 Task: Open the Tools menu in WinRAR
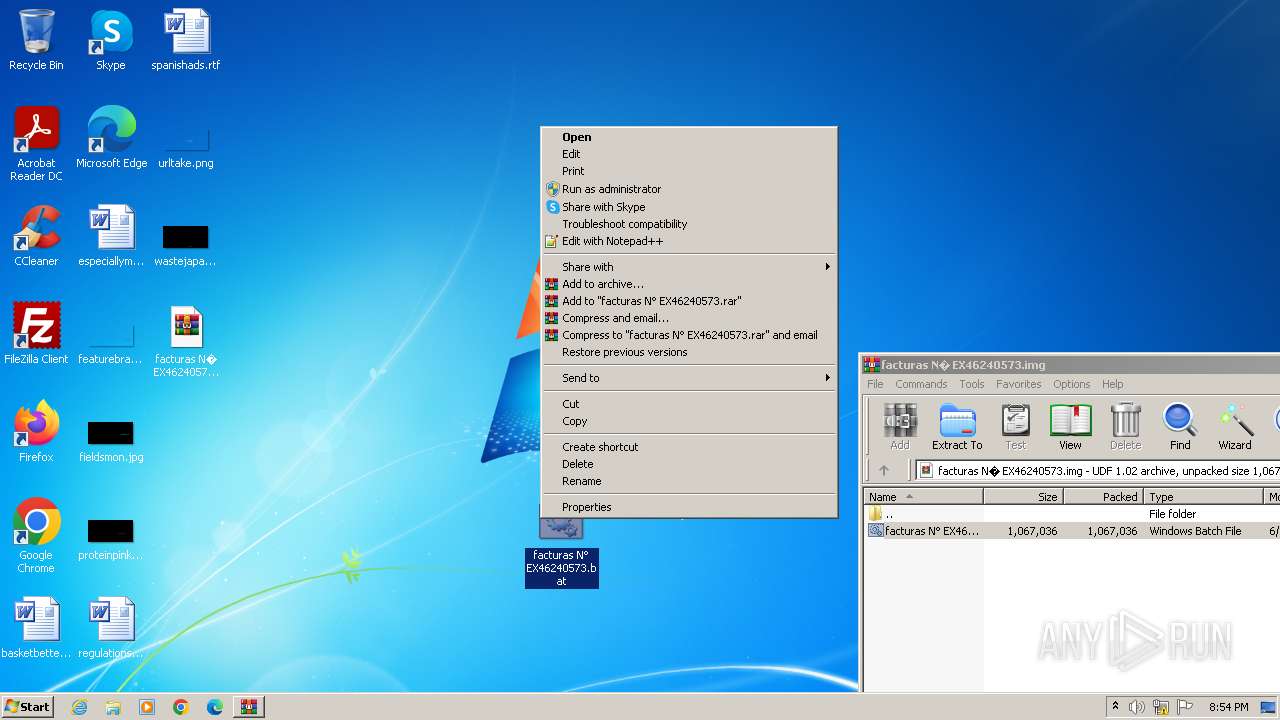pyautogui.click(x=972, y=384)
